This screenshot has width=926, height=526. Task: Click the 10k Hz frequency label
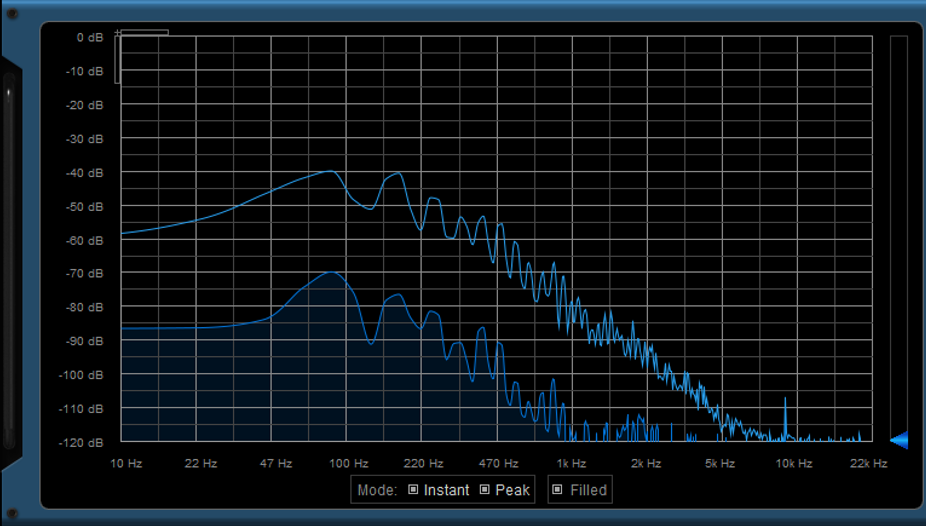794,463
